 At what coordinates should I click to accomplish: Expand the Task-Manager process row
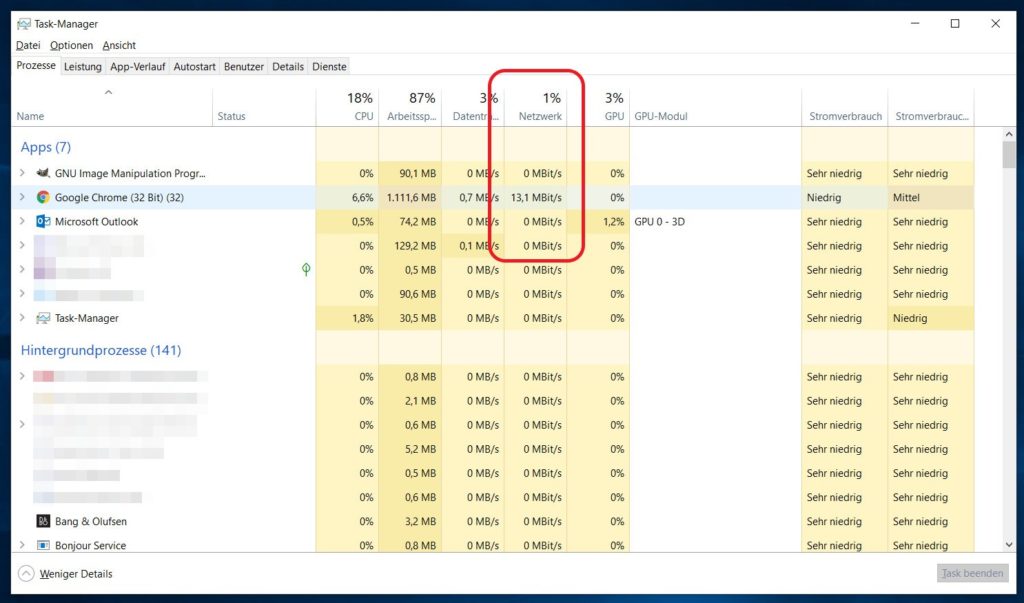22,318
